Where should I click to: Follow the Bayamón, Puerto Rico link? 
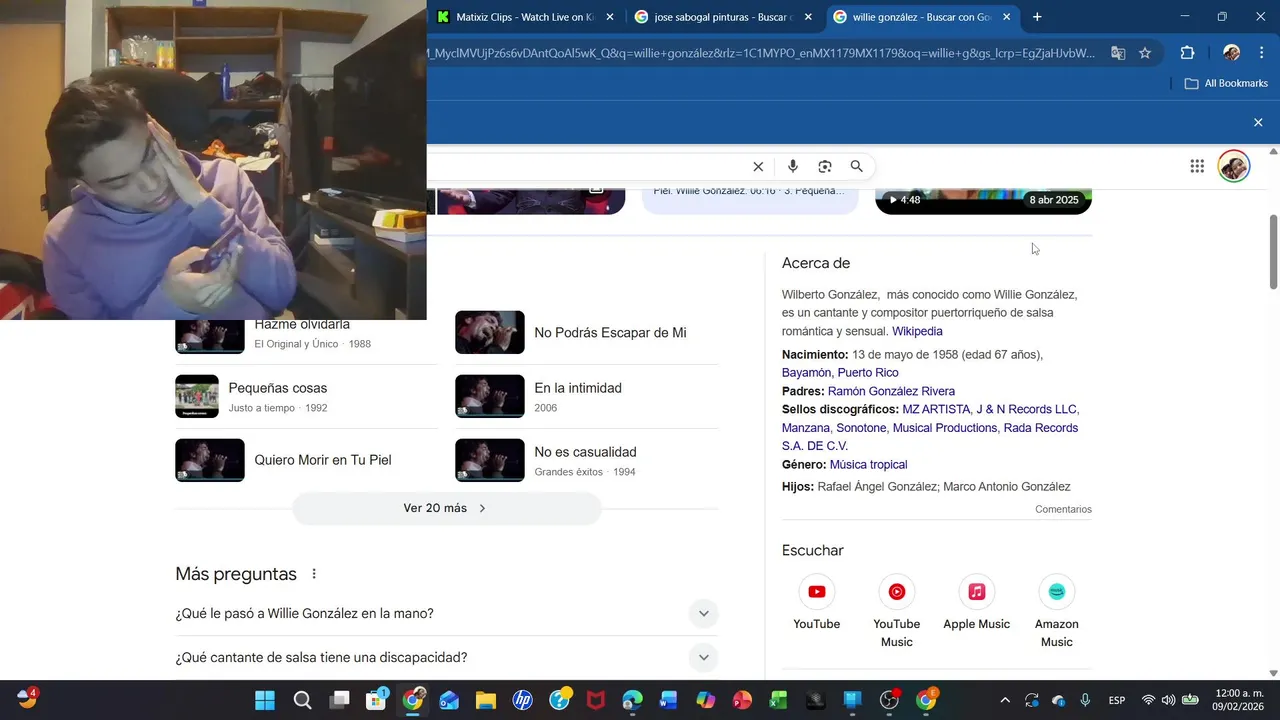point(840,373)
